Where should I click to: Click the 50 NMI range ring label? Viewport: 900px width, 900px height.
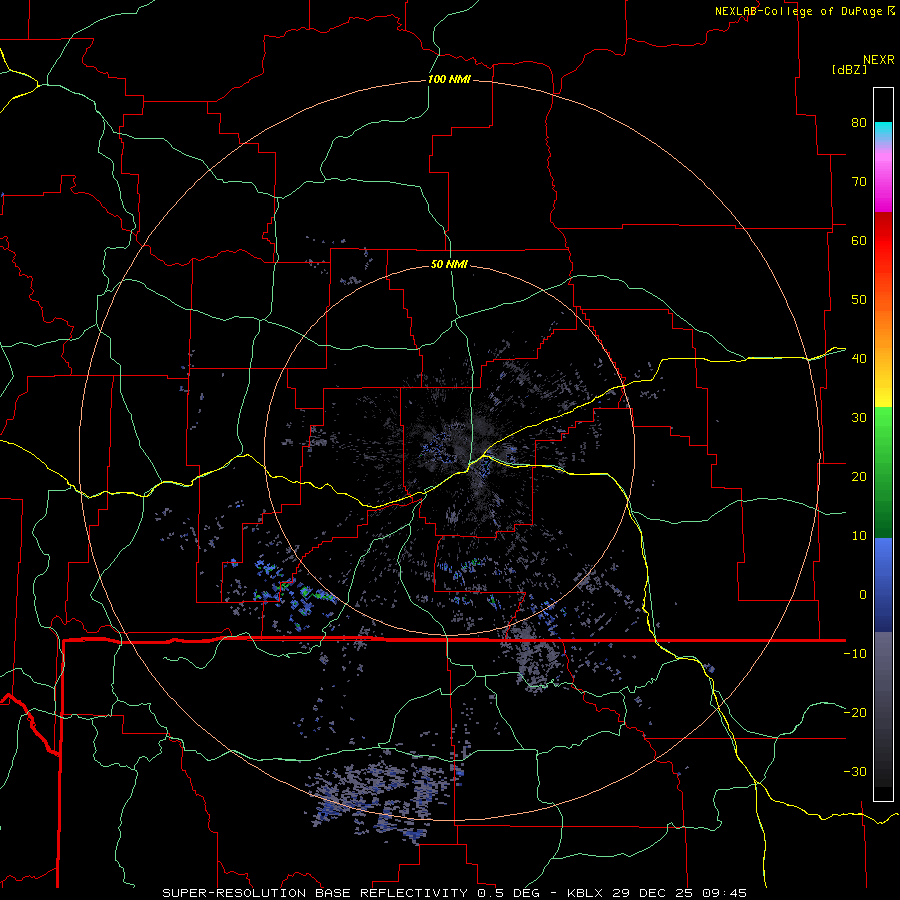[449, 264]
